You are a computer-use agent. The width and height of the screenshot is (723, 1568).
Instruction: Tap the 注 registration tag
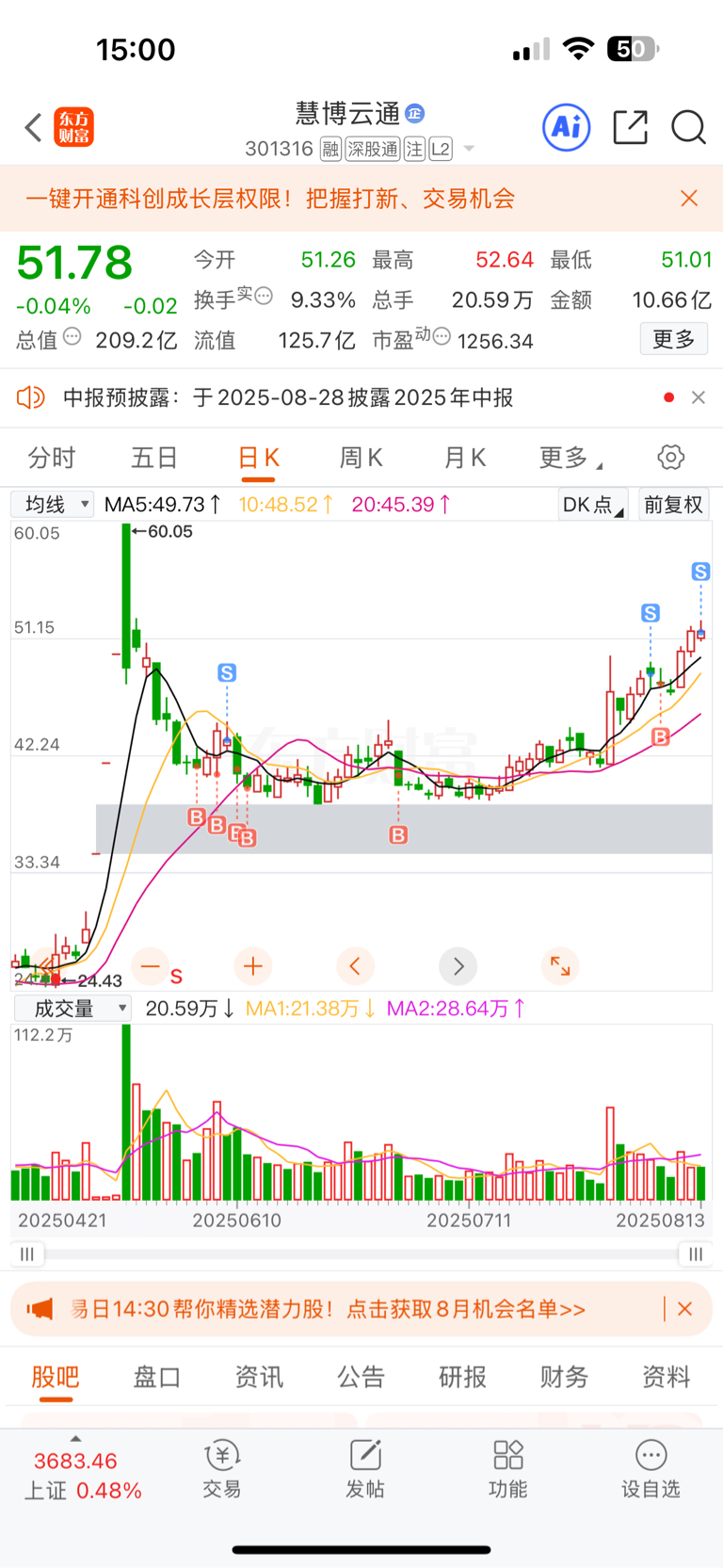(x=414, y=149)
